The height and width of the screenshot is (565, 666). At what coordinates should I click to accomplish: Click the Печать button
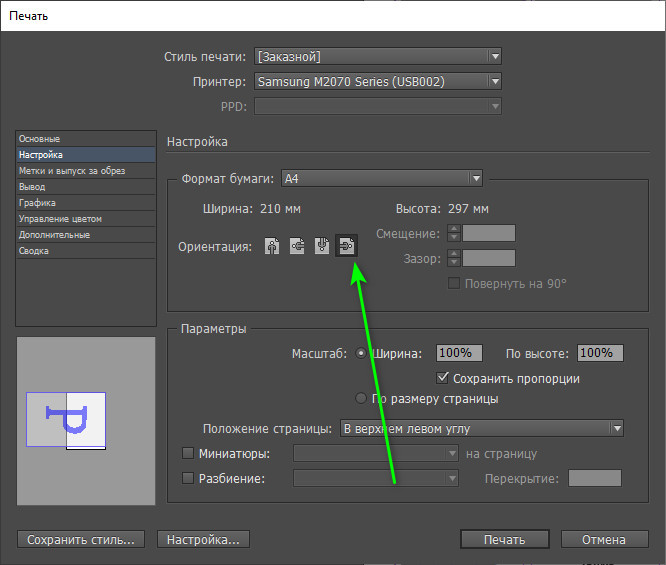(505, 540)
